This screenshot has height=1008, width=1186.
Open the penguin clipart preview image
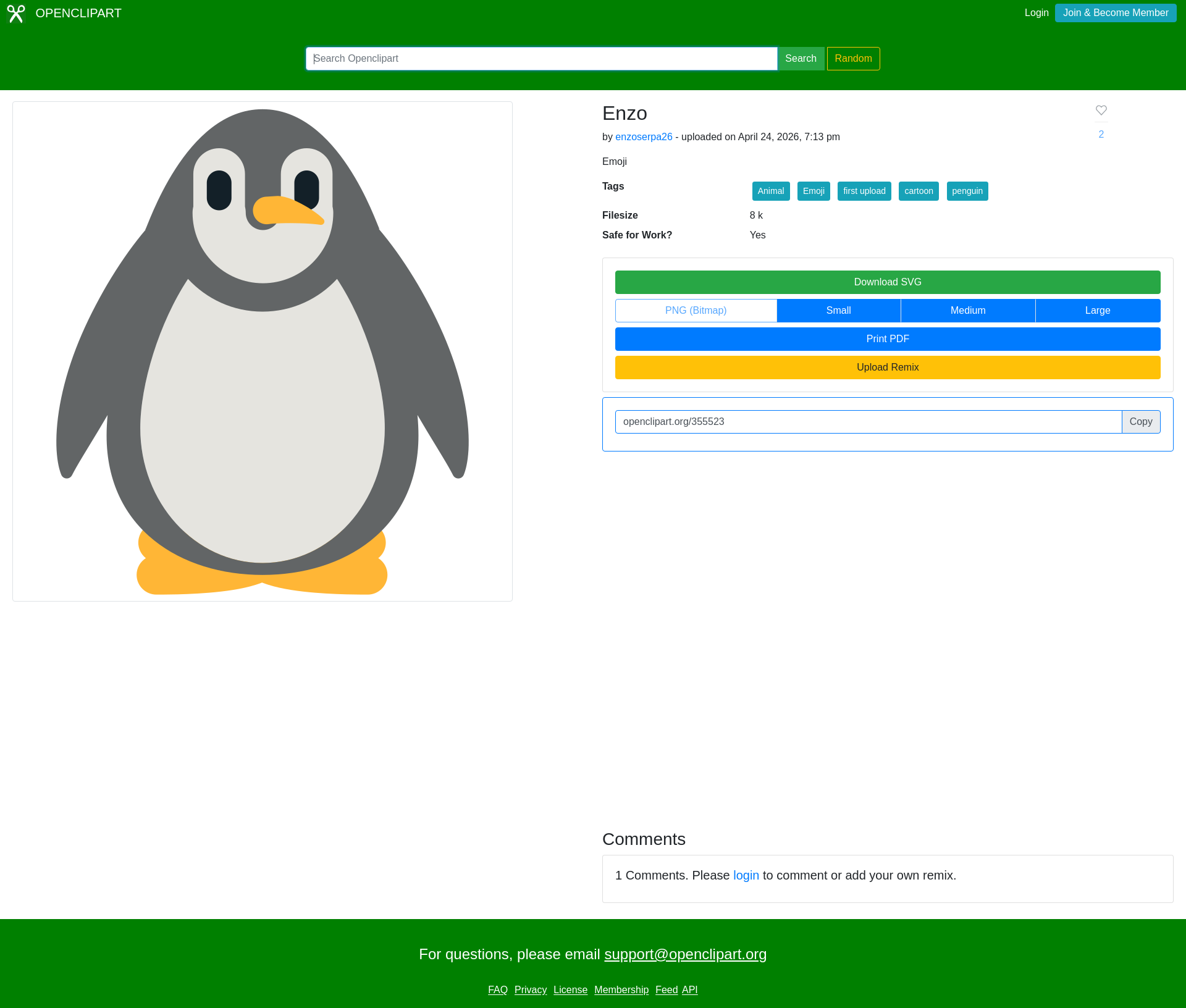pos(263,351)
